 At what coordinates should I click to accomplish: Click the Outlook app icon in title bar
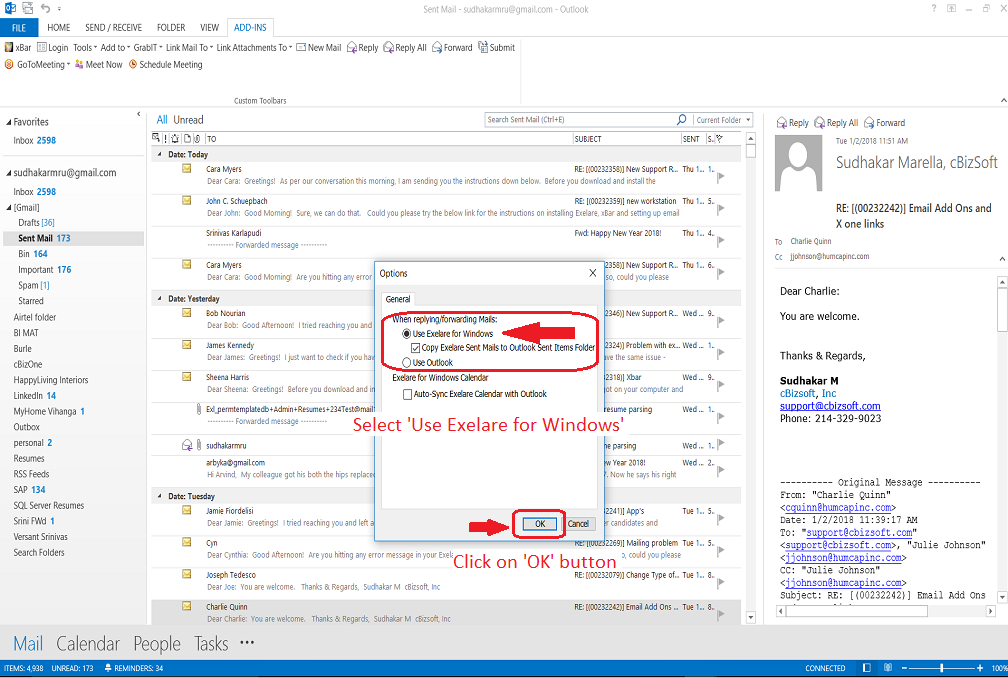click(10, 8)
